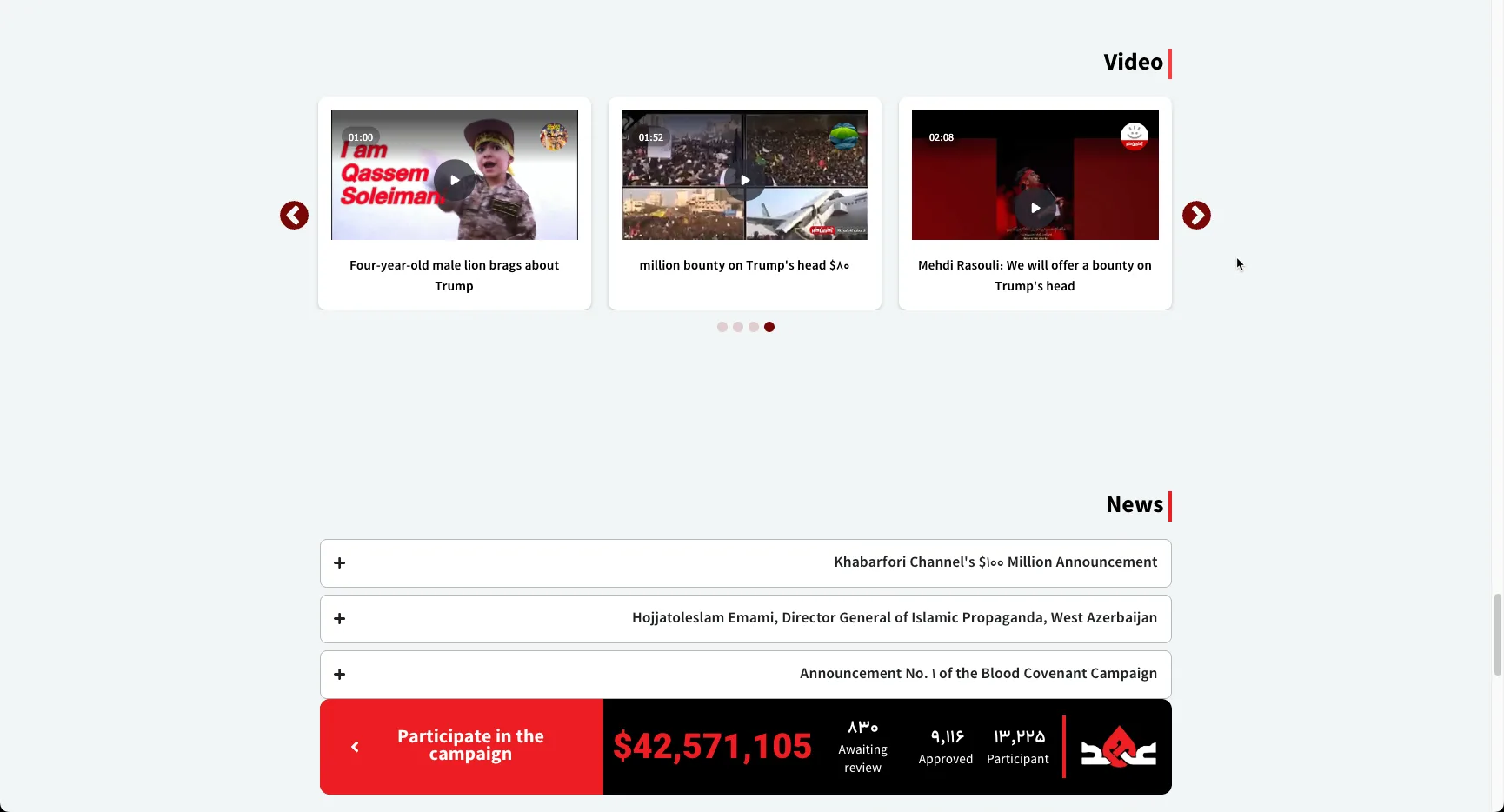Image resolution: width=1504 pixels, height=812 pixels.
Task: Select the third carousel pagination dot
Action: (754, 327)
